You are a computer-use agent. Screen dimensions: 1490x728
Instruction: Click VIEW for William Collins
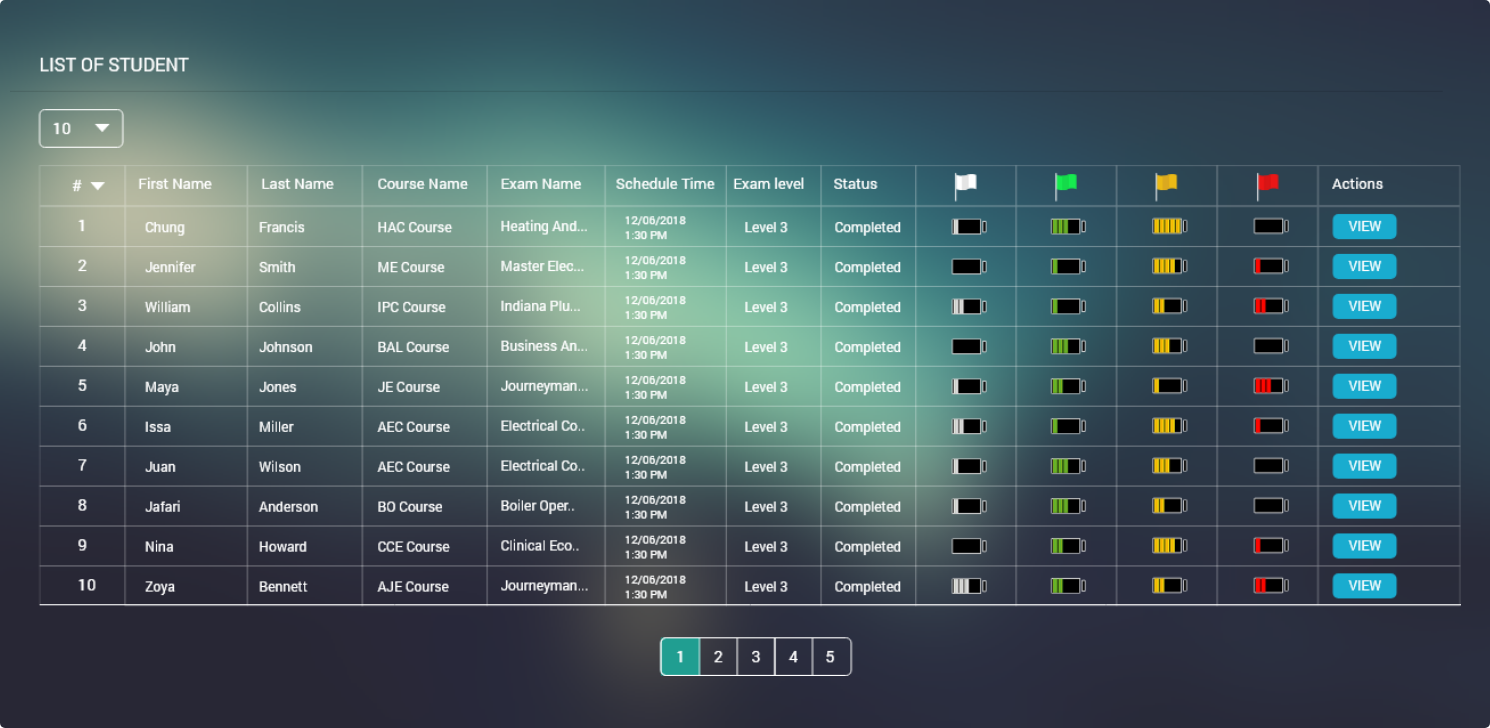[x=1364, y=307]
